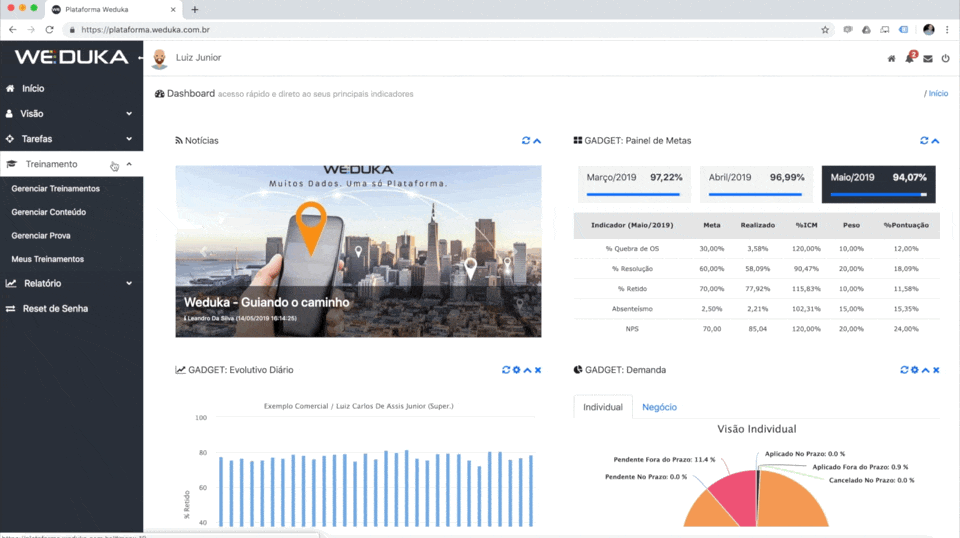Click the '% Quebra de OS' indicator row
960x538 pixels.
[x=756, y=248]
